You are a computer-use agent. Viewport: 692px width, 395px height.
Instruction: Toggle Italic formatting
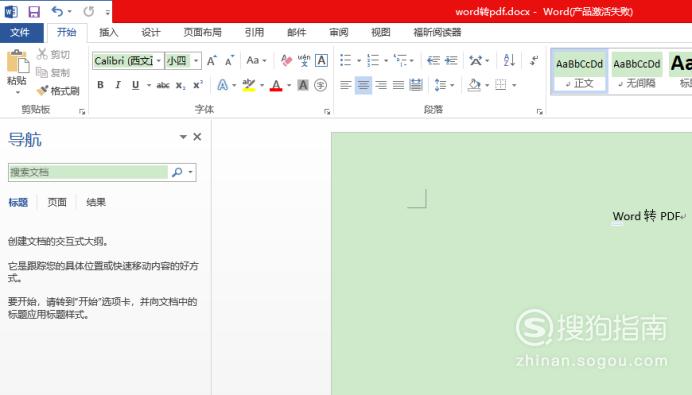118,85
